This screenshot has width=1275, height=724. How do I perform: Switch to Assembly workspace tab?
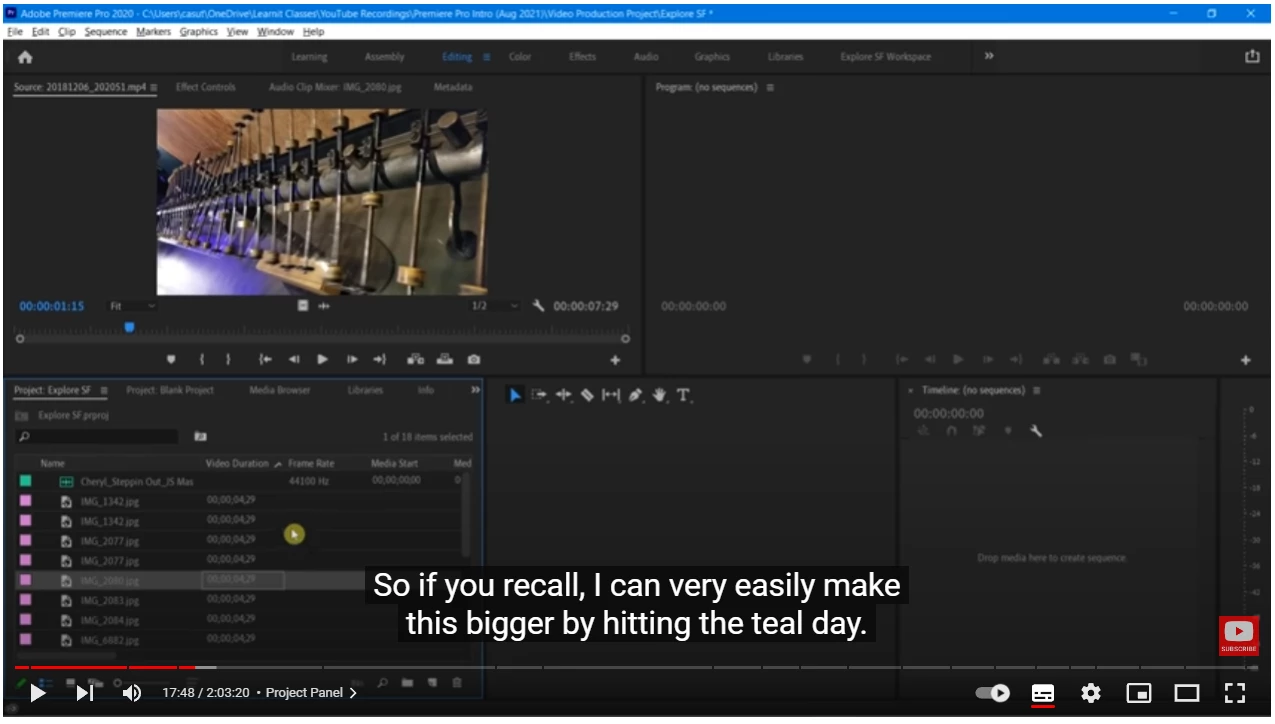pyautogui.click(x=385, y=57)
